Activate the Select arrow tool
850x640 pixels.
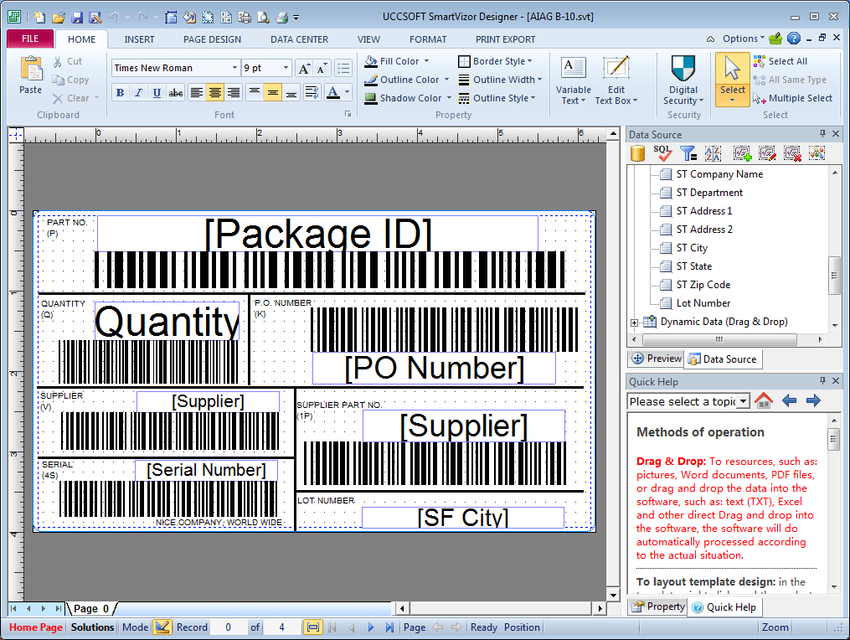[x=732, y=79]
